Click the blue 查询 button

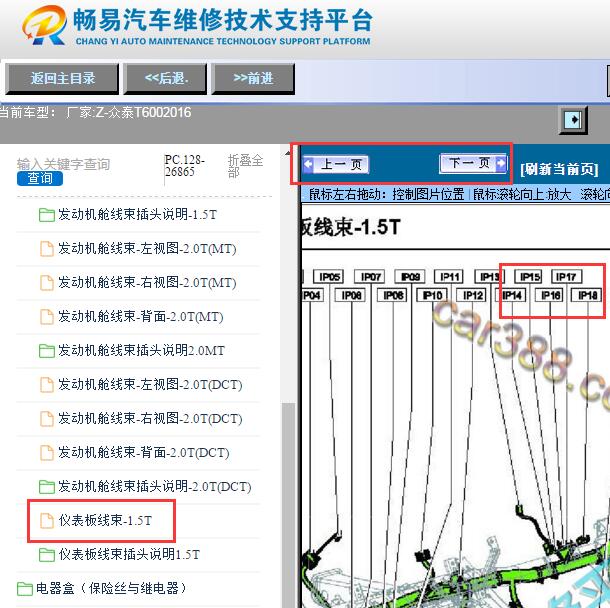tap(40, 179)
